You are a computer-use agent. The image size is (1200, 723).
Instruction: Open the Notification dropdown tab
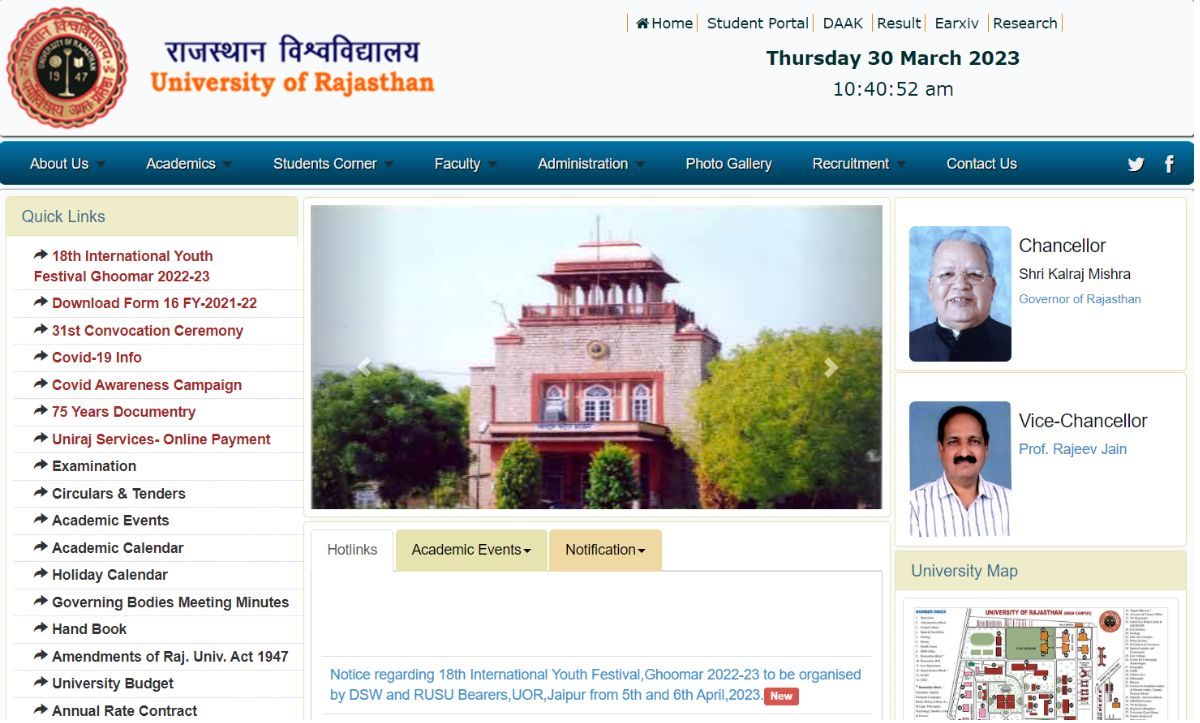click(605, 550)
